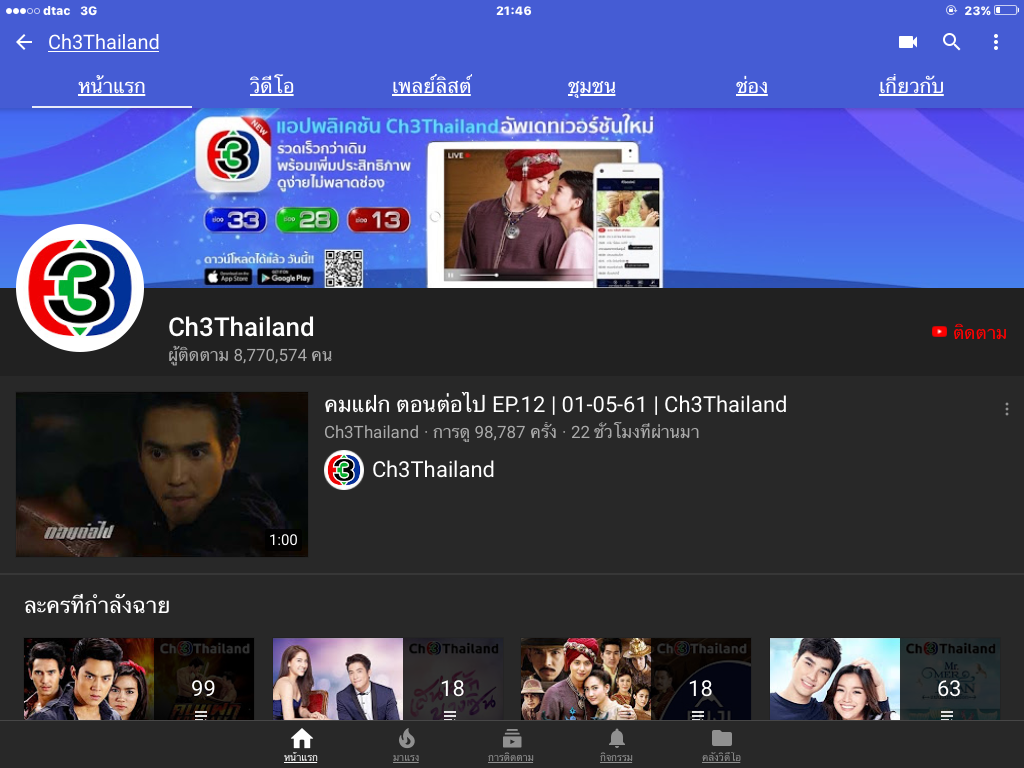Tap the Google Play badge in banner
The width and height of the screenshot is (1024, 768).
285,277
